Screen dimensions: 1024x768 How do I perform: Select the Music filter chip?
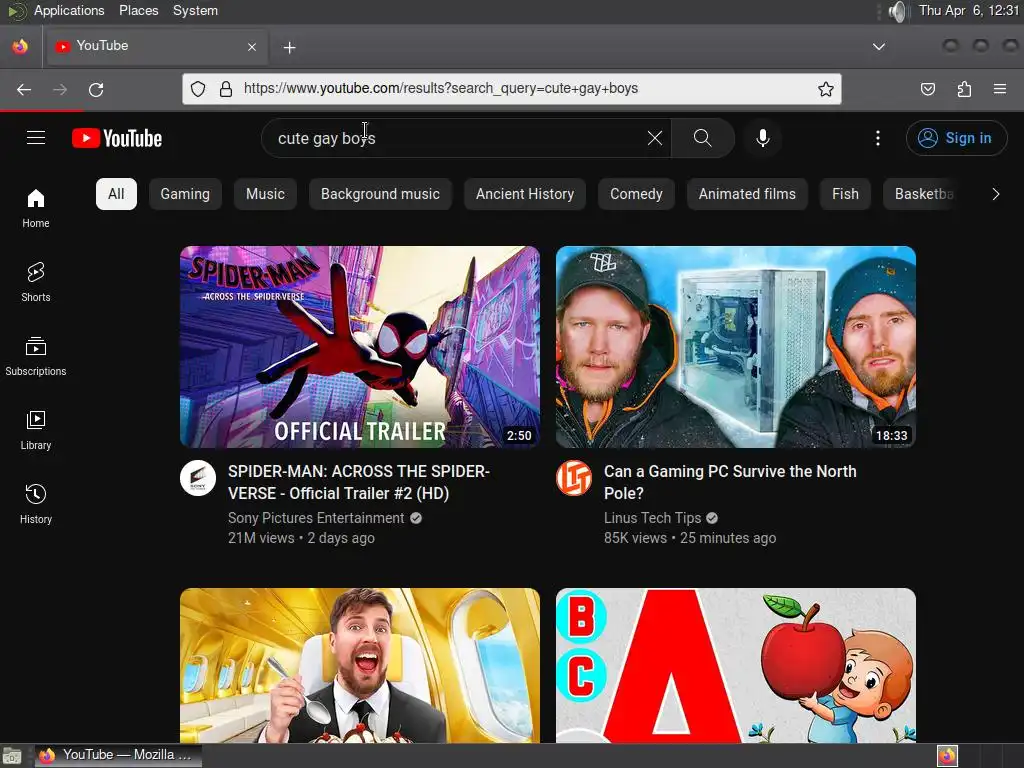click(265, 194)
